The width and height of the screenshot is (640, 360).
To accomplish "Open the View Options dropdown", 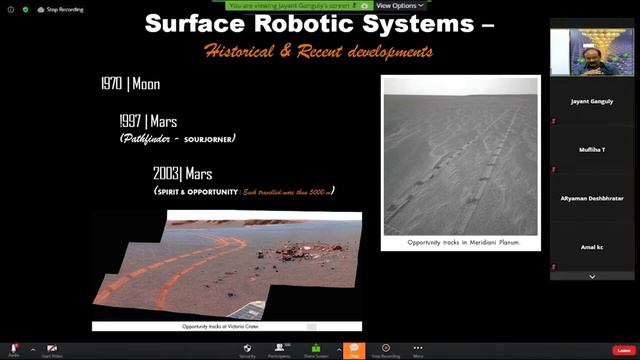I will [x=400, y=6].
